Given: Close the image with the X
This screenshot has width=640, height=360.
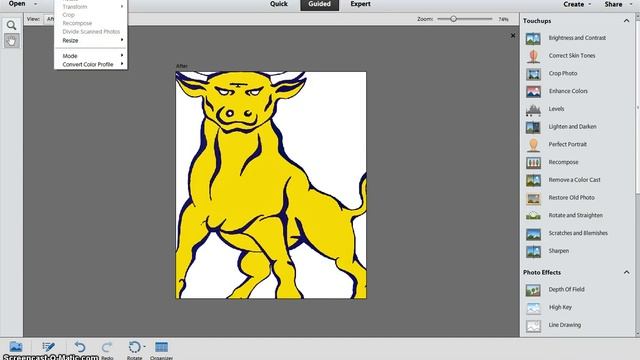Looking at the screenshot, I should click(x=513, y=36).
